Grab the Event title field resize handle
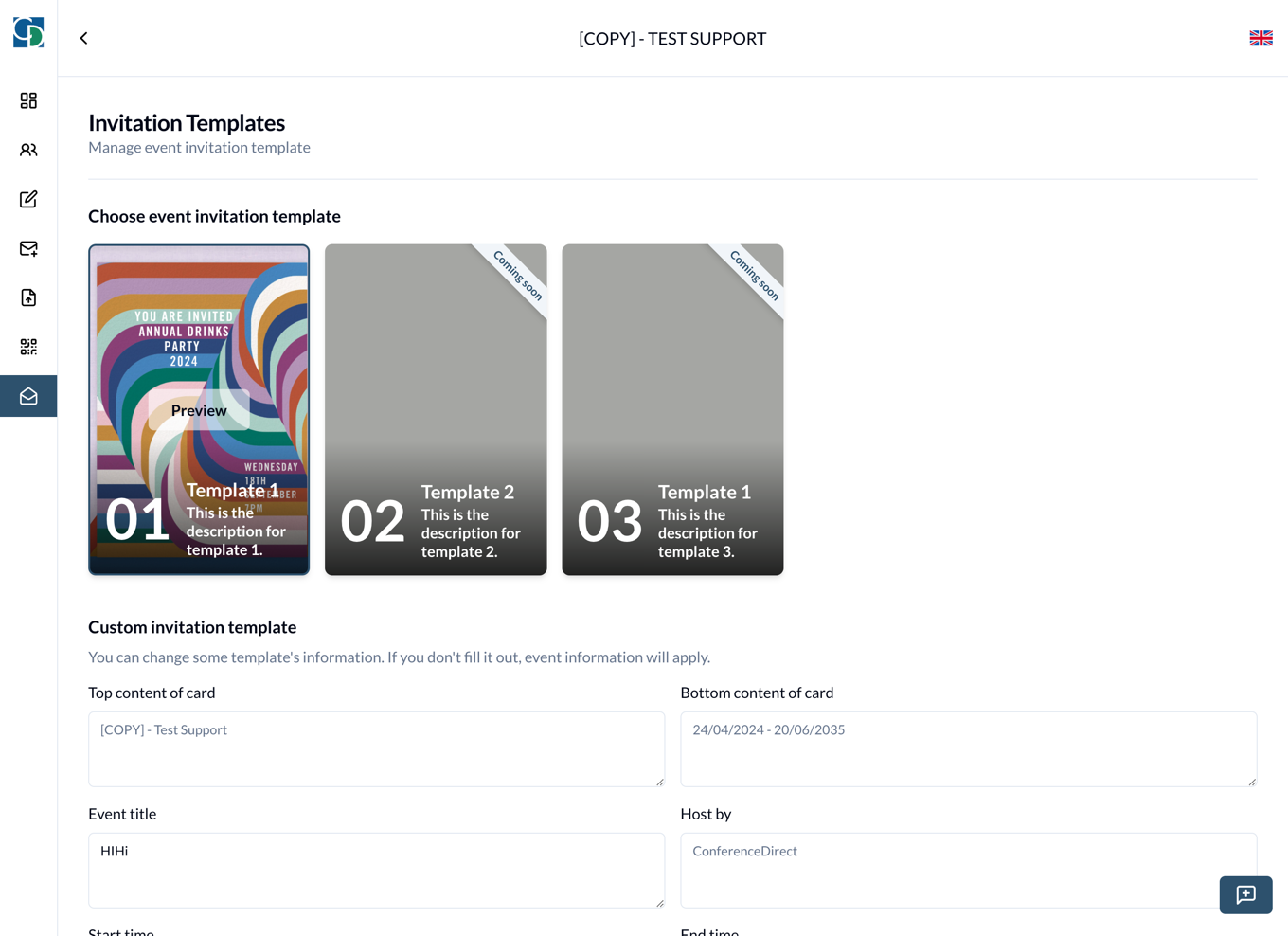The image size is (1288, 936). click(x=660, y=903)
